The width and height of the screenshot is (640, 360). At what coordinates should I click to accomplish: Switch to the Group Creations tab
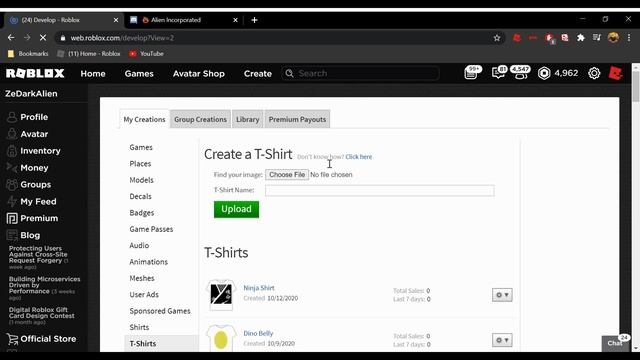(200, 119)
